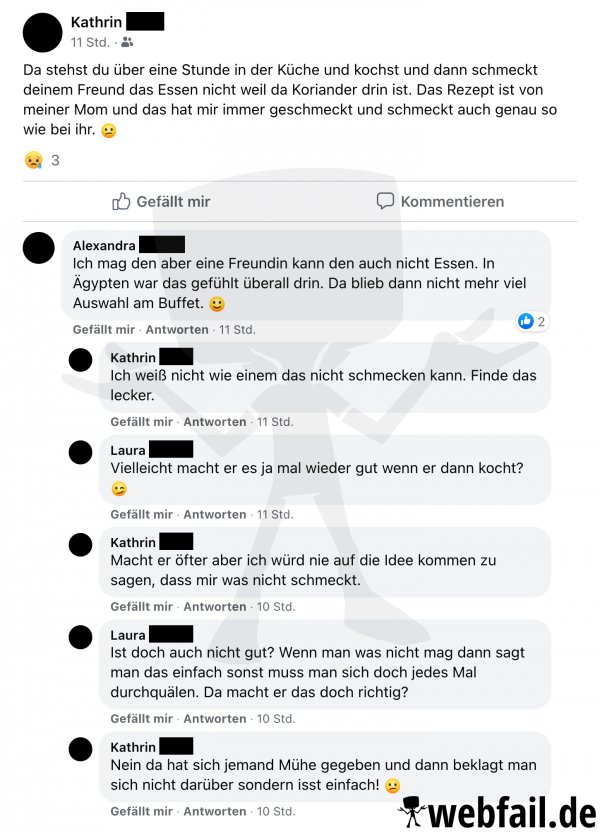Open the like count on Alexandra's comment
The width and height of the screenshot is (600, 832).
(x=532, y=321)
